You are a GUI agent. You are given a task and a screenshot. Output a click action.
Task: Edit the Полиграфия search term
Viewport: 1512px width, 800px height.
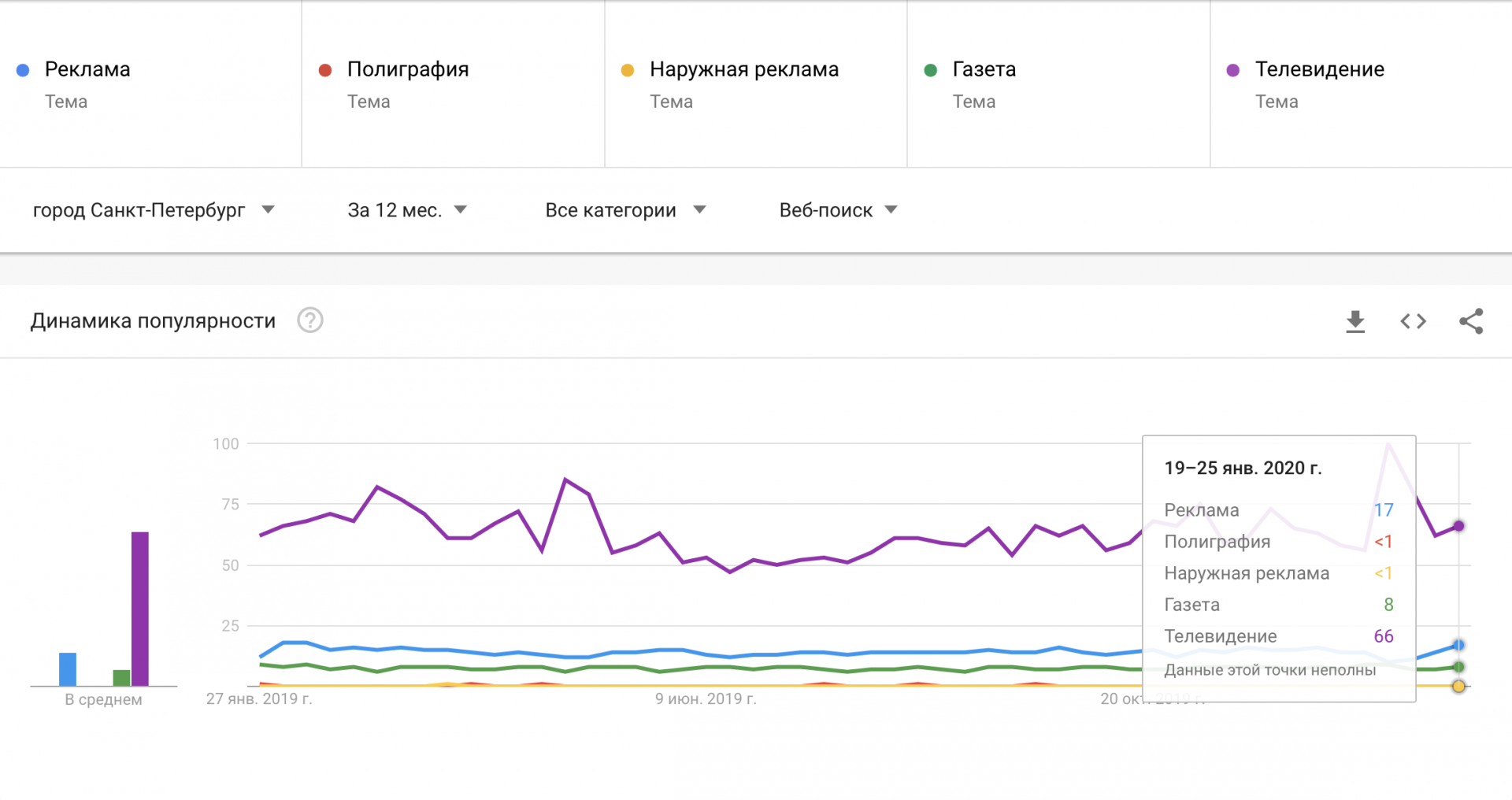(x=408, y=69)
